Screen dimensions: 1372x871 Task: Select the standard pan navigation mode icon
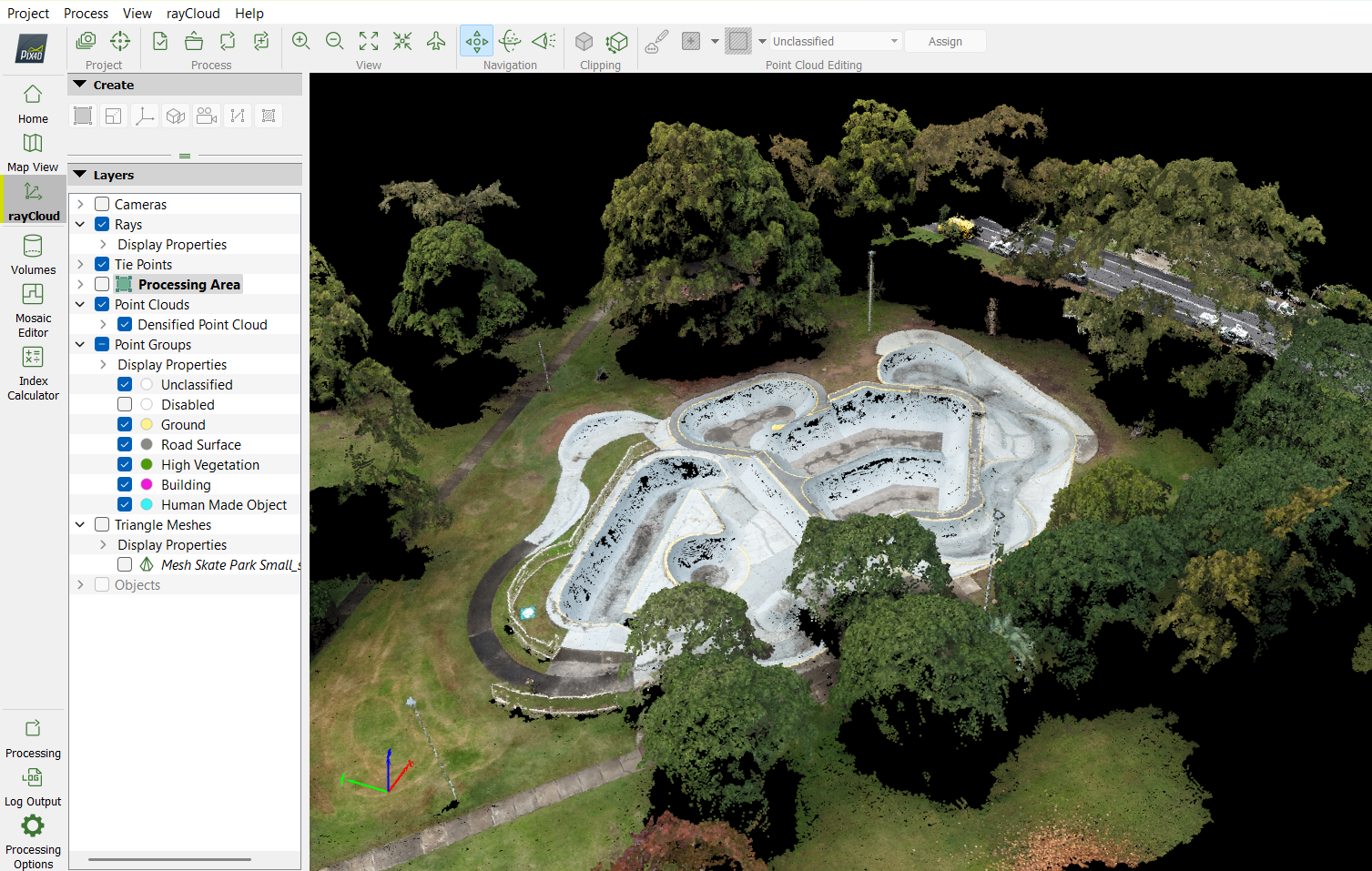(x=476, y=41)
